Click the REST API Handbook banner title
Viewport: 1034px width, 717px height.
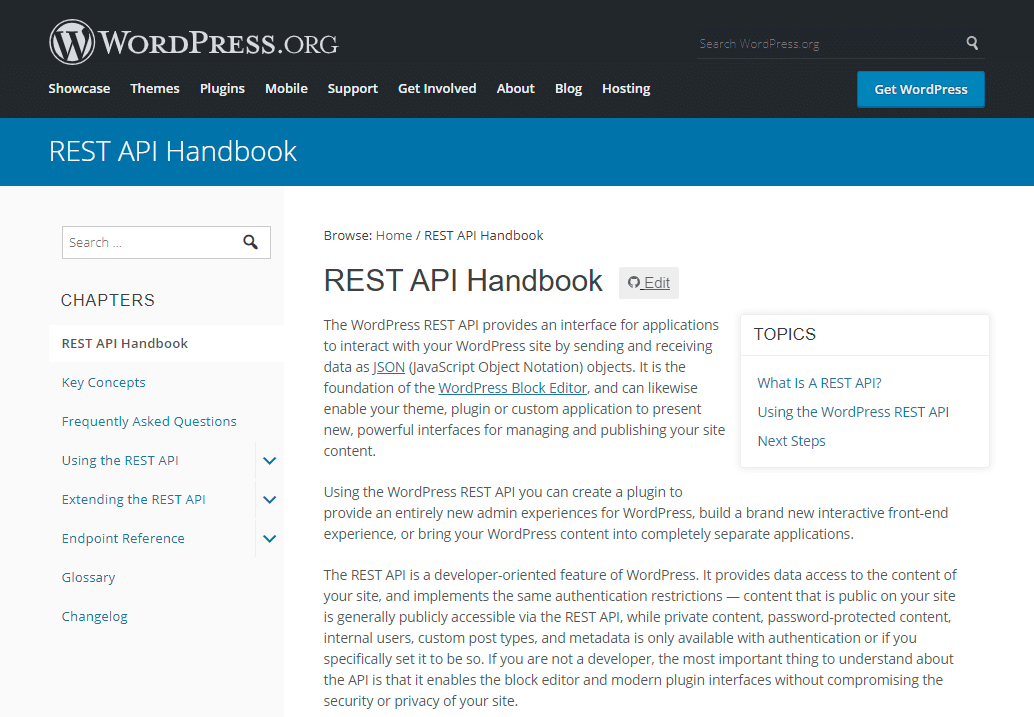[173, 152]
